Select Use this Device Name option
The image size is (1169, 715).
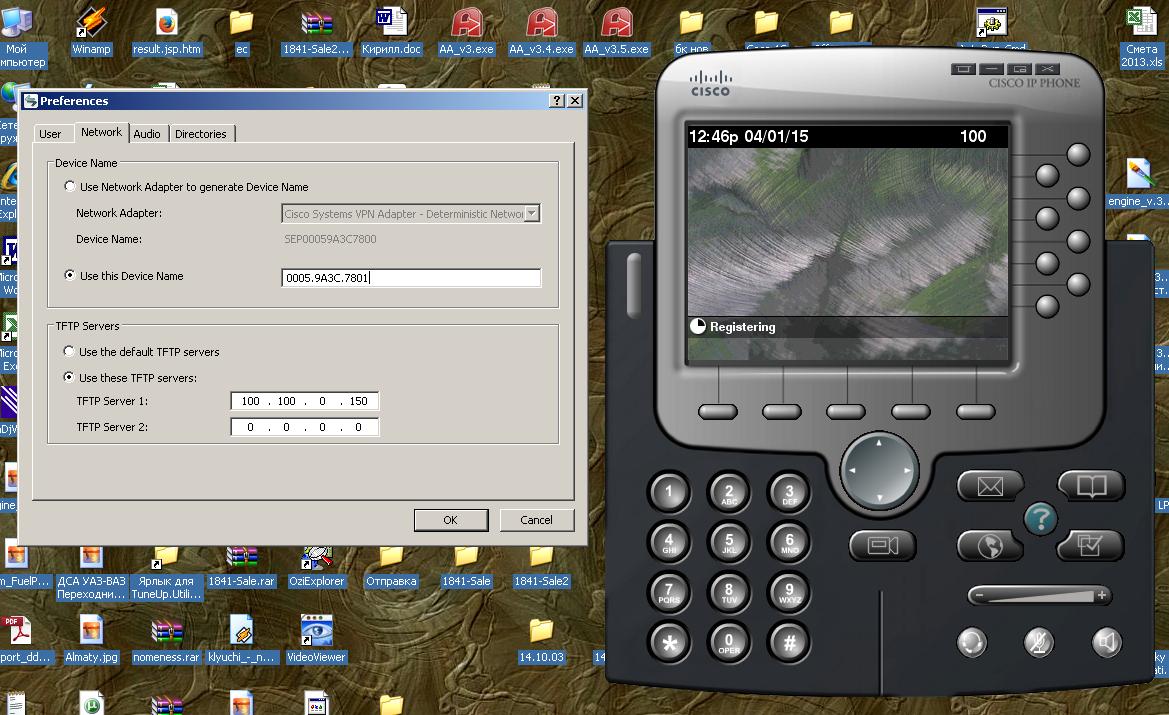pyautogui.click(x=69, y=276)
